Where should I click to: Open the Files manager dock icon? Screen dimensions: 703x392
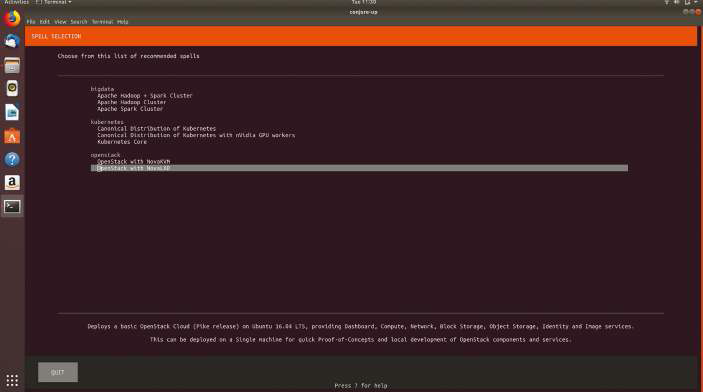pos(12,65)
